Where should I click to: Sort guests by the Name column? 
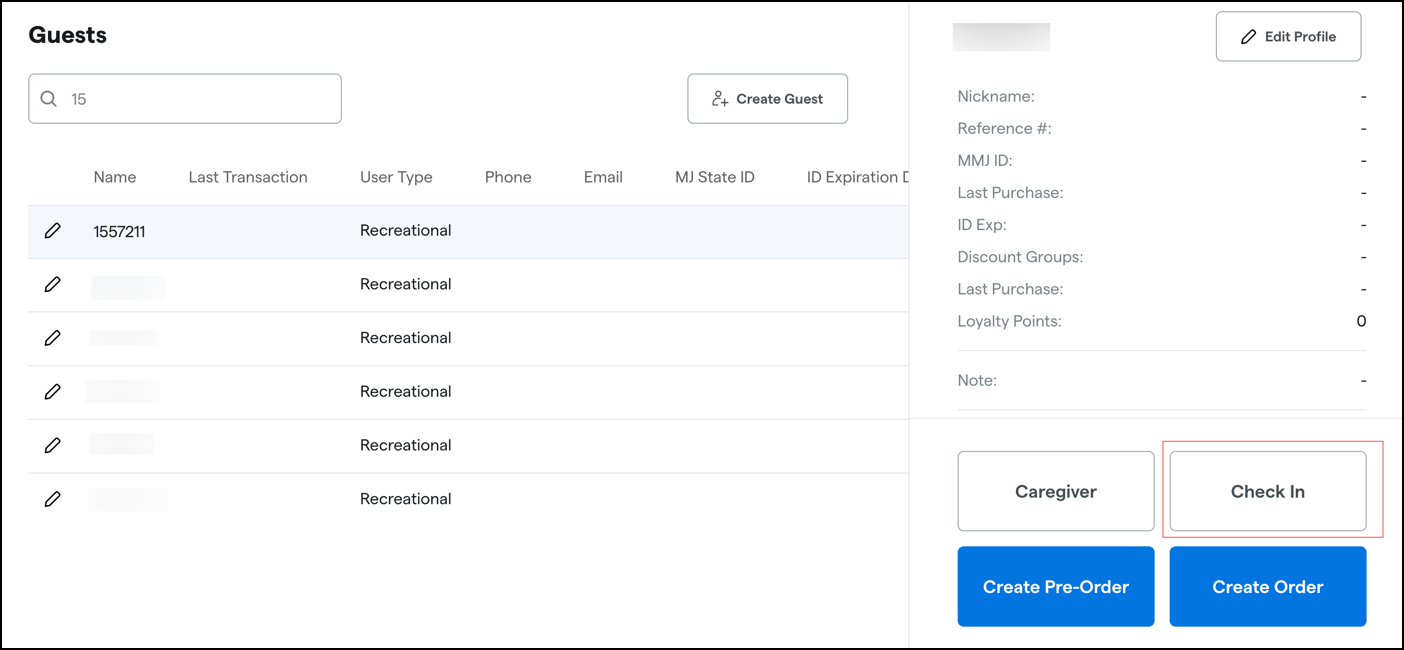click(x=115, y=177)
